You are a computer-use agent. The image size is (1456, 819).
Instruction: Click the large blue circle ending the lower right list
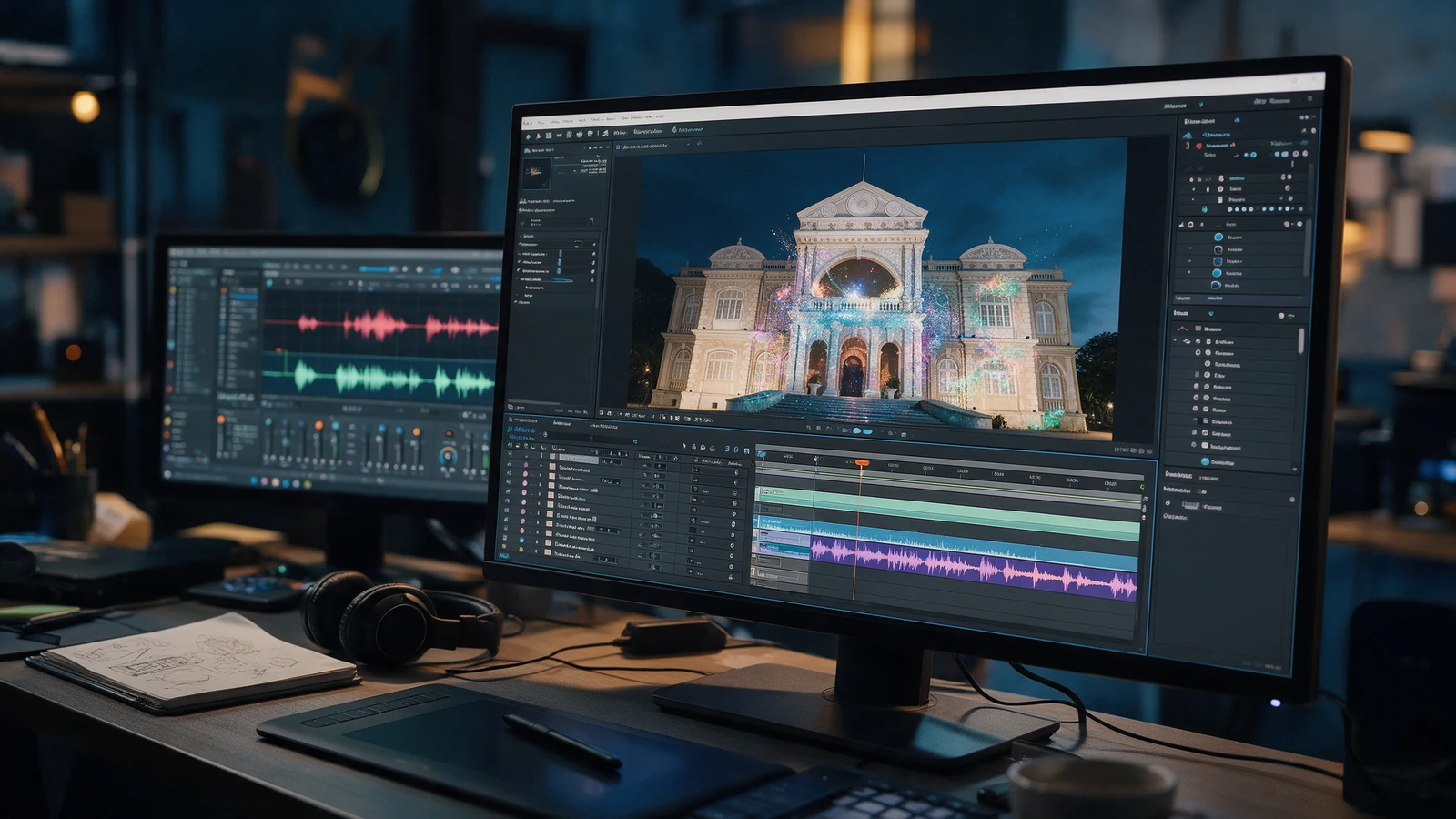tap(1206, 461)
